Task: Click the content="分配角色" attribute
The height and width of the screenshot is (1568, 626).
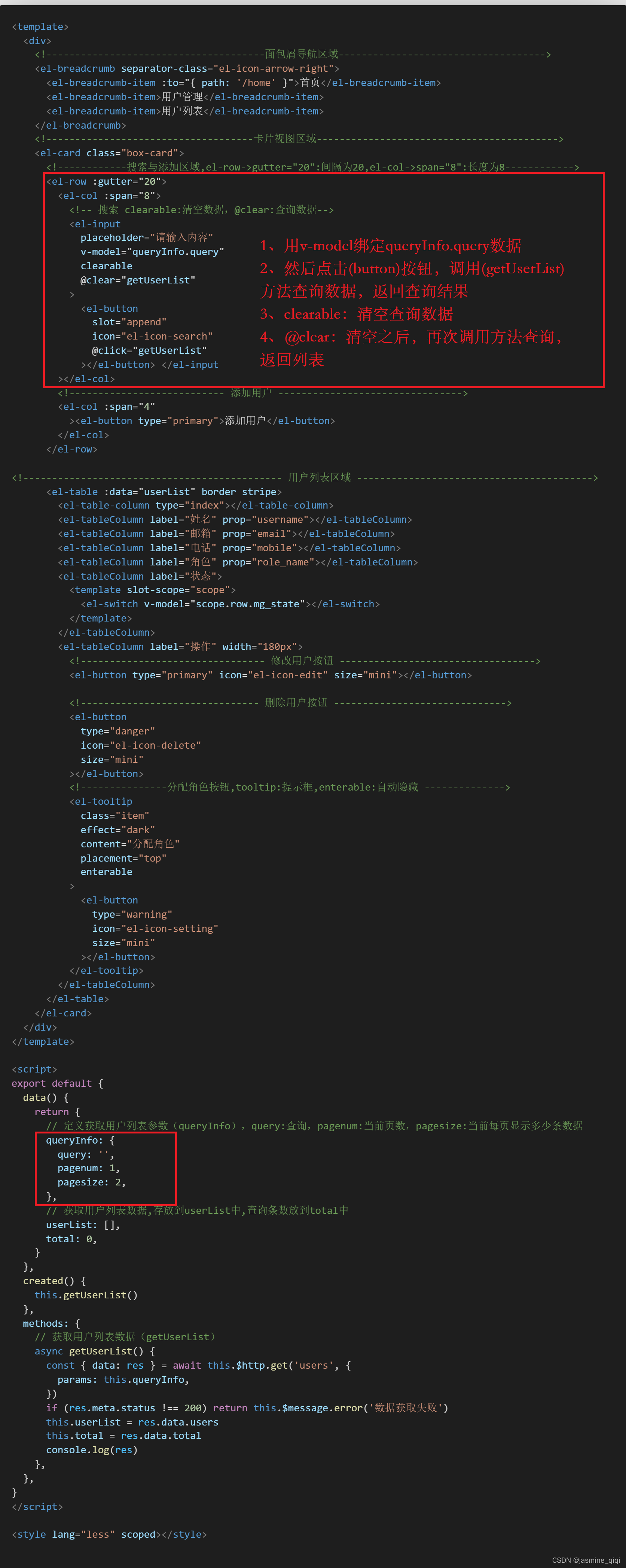Action: pyautogui.click(x=130, y=844)
